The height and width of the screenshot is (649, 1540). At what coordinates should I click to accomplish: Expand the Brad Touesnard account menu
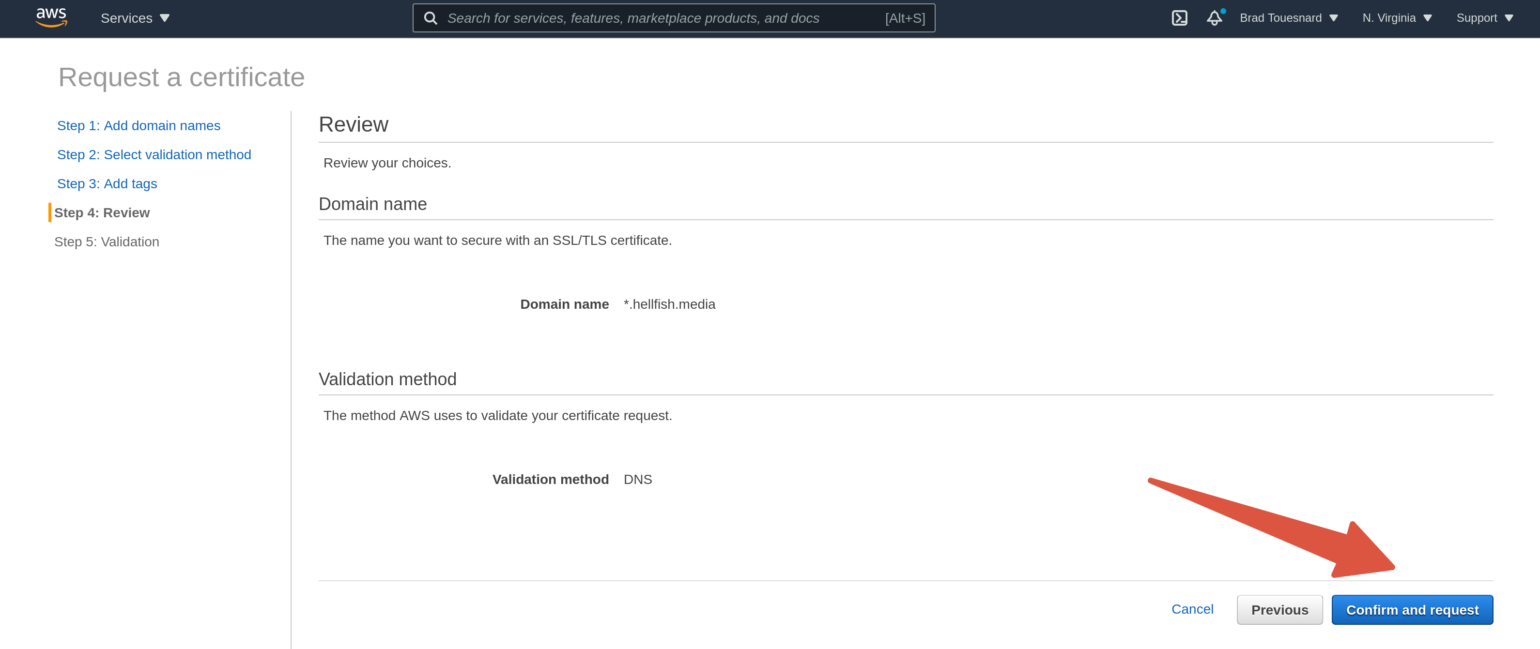(x=1288, y=17)
